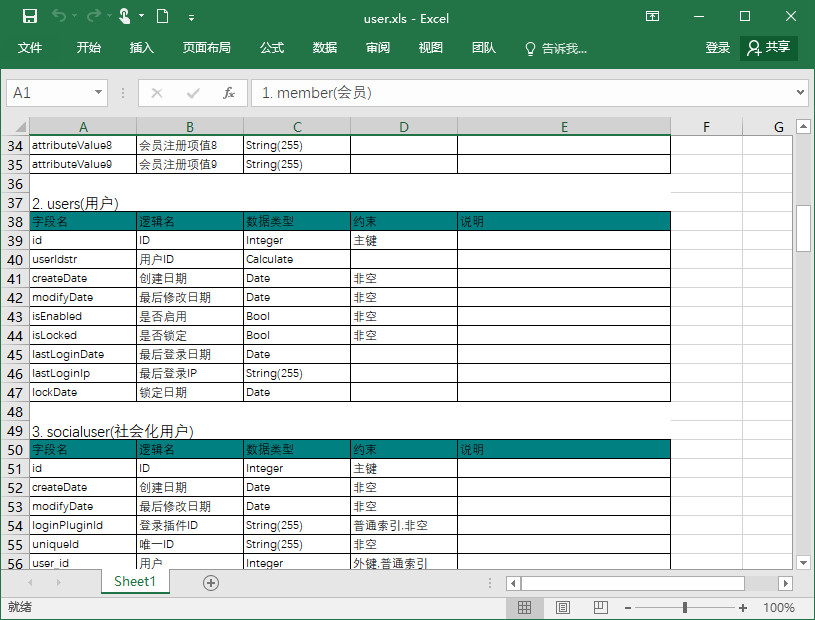815x620 pixels.
Task: Save the workbook with the floppy disk icon
Action: (x=30, y=17)
